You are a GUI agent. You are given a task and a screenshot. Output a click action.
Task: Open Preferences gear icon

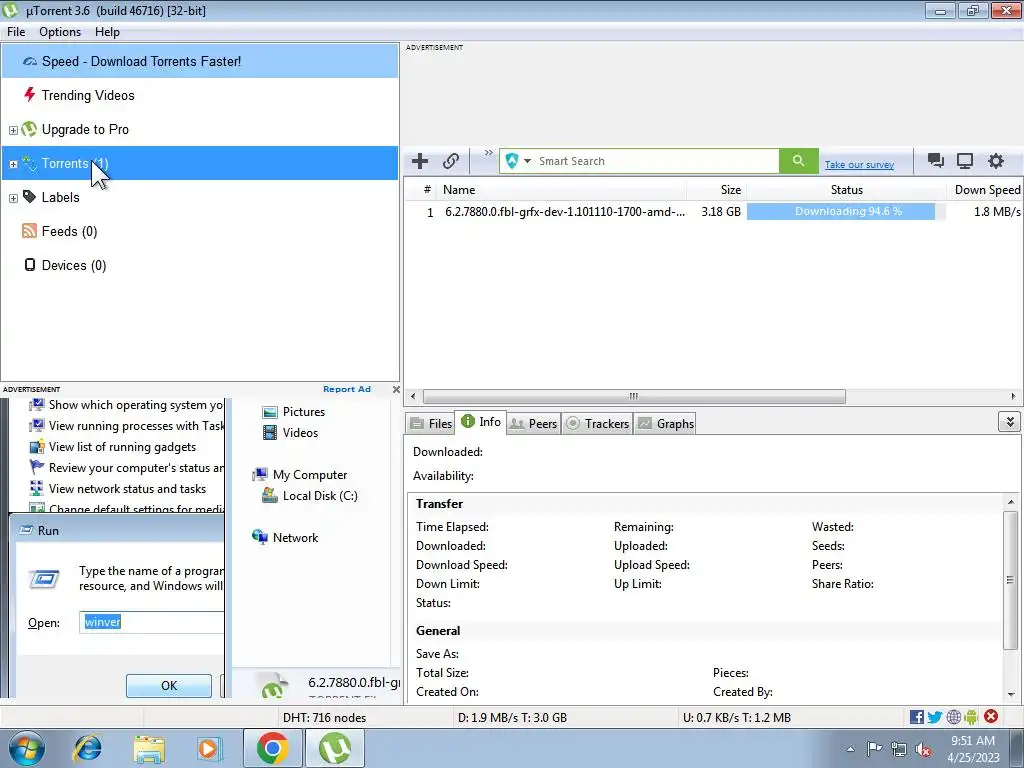pyautogui.click(x=995, y=161)
